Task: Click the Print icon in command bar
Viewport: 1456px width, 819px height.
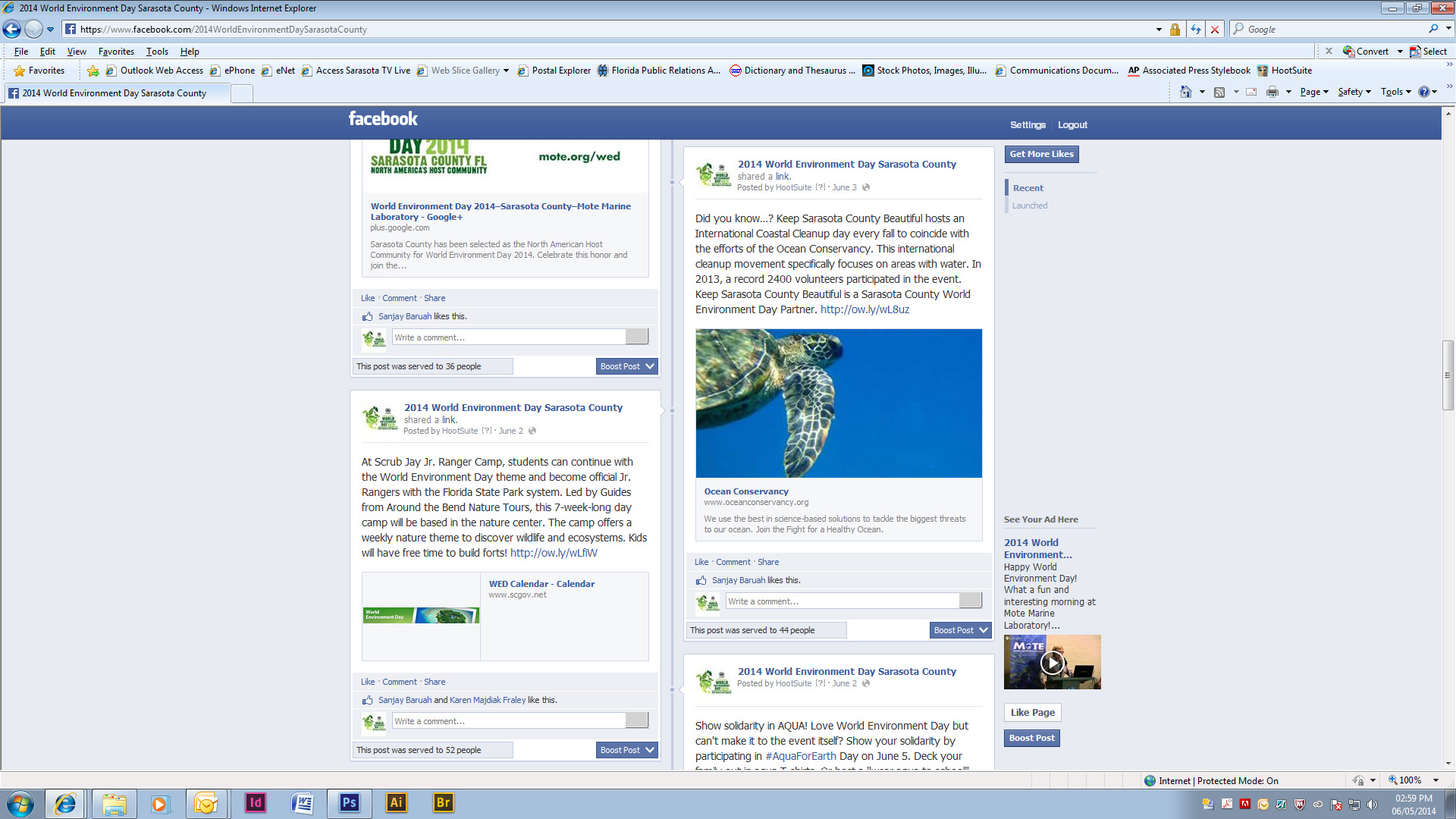Action: pos(1272,92)
